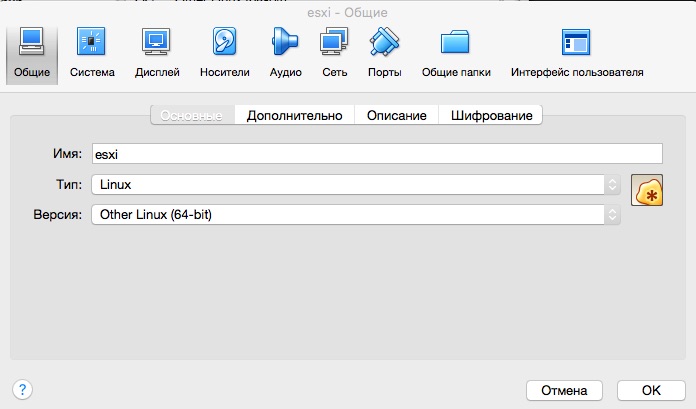Expand the Версия dropdown
This screenshot has width=696, height=409.
point(355,215)
